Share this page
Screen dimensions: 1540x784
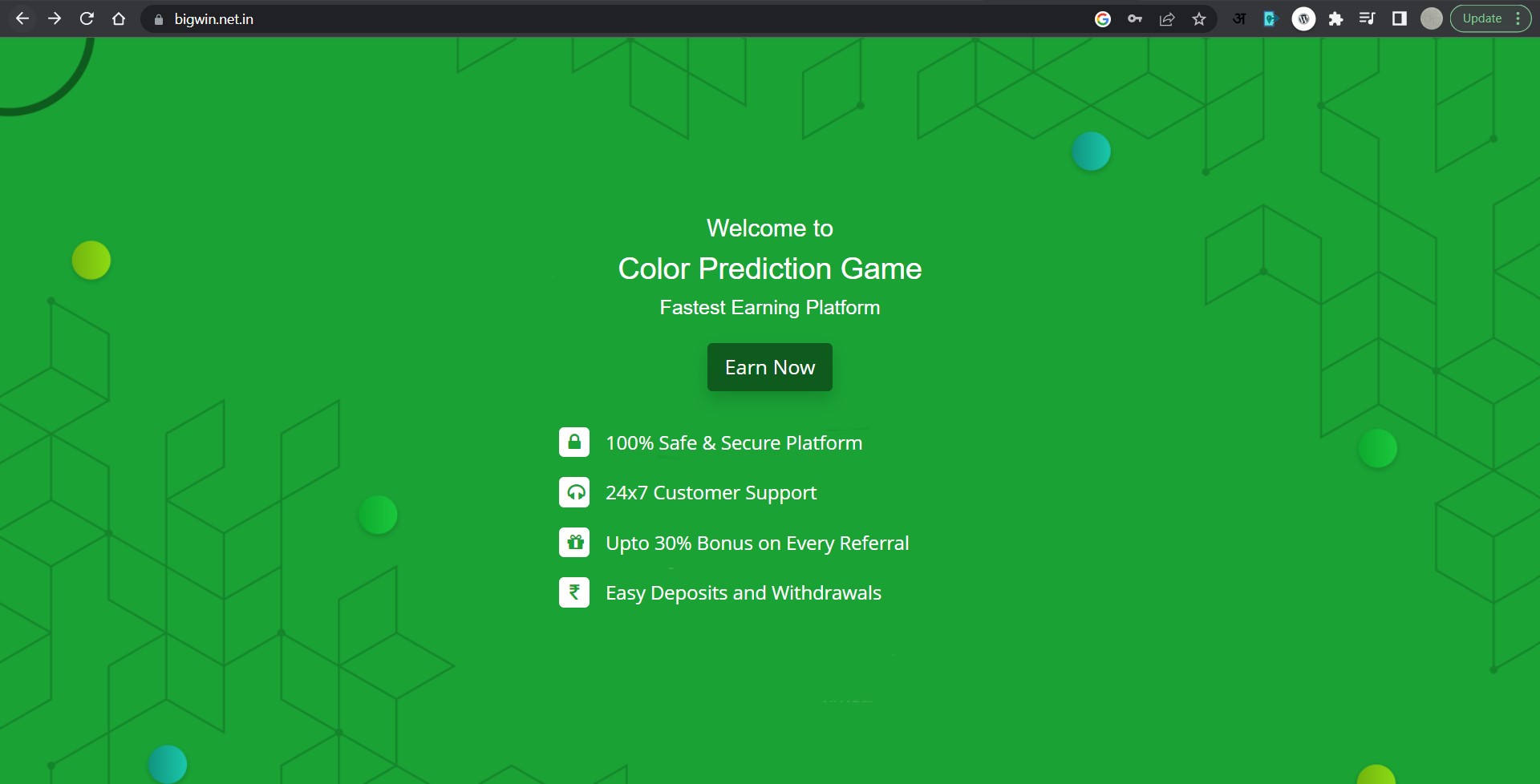(1167, 19)
